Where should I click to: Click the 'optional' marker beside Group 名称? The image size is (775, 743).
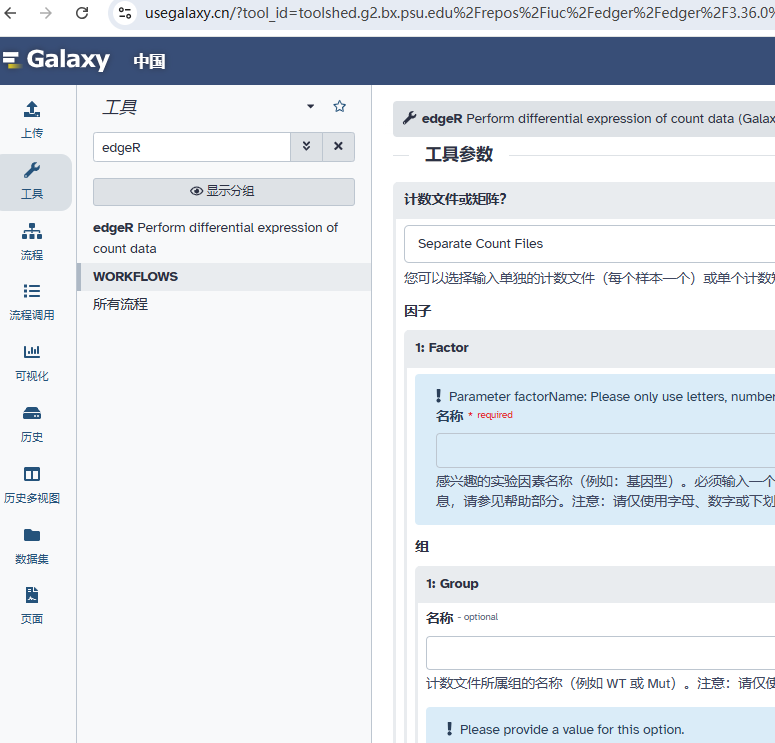480,617
